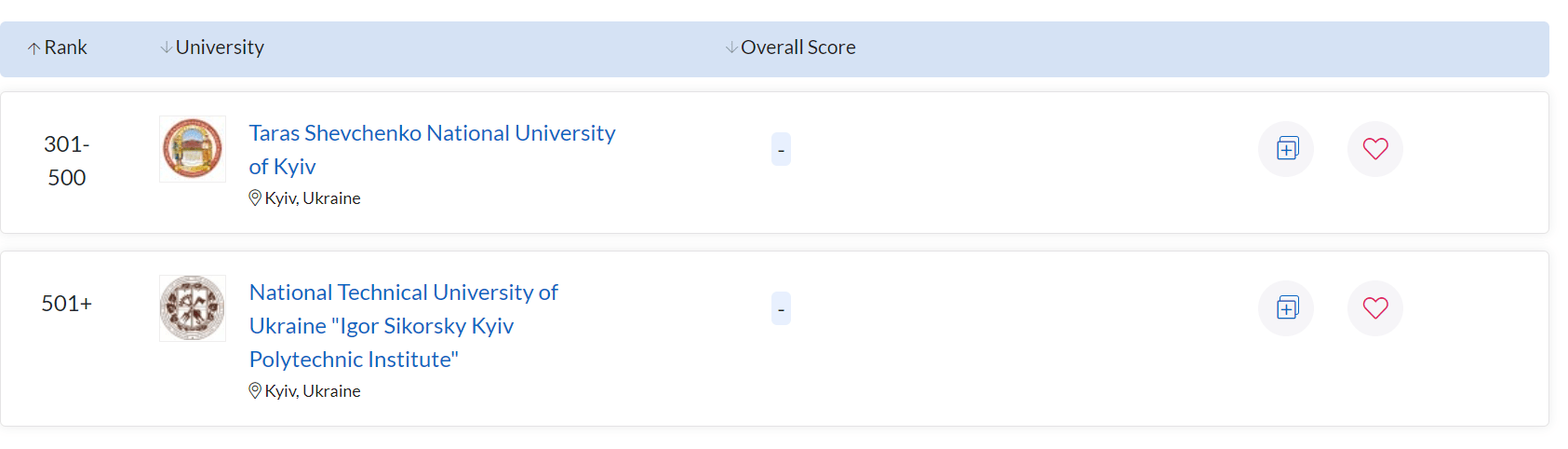
Task: Select the University column header label
Action: pyautogui.click(x=220, y=48)
